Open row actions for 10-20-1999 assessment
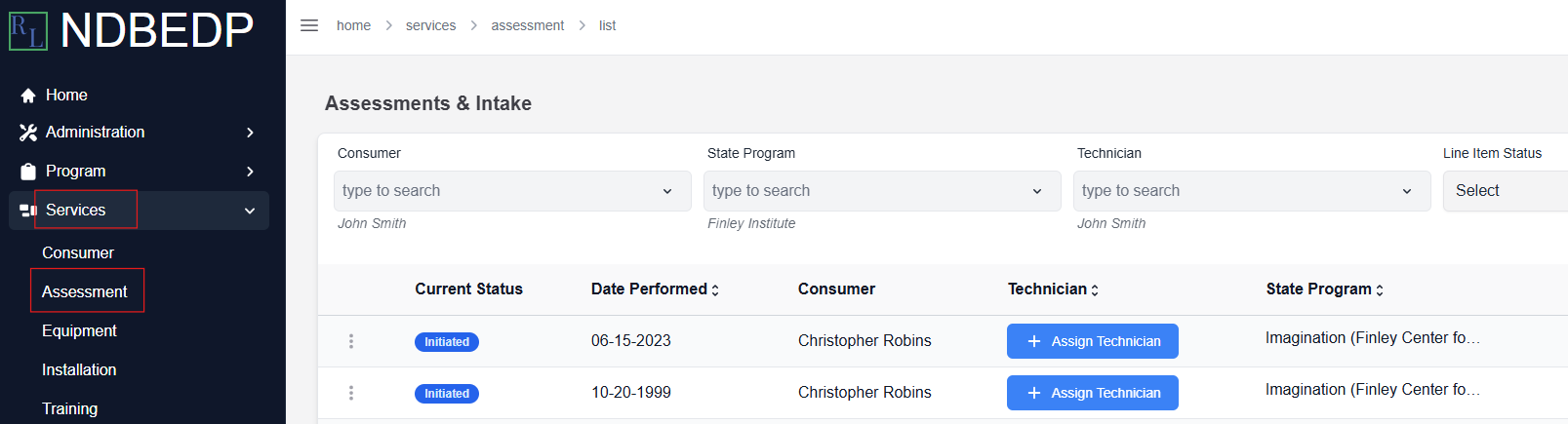Viewport: 1568px width, 424px height. (351, 393)
